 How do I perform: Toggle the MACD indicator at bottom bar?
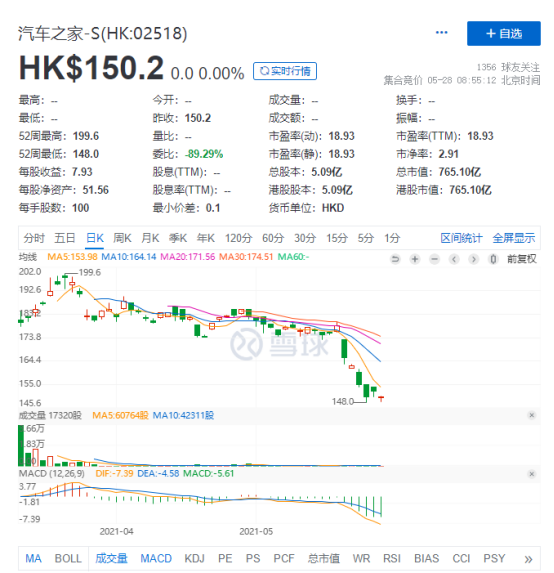[156, 558]
